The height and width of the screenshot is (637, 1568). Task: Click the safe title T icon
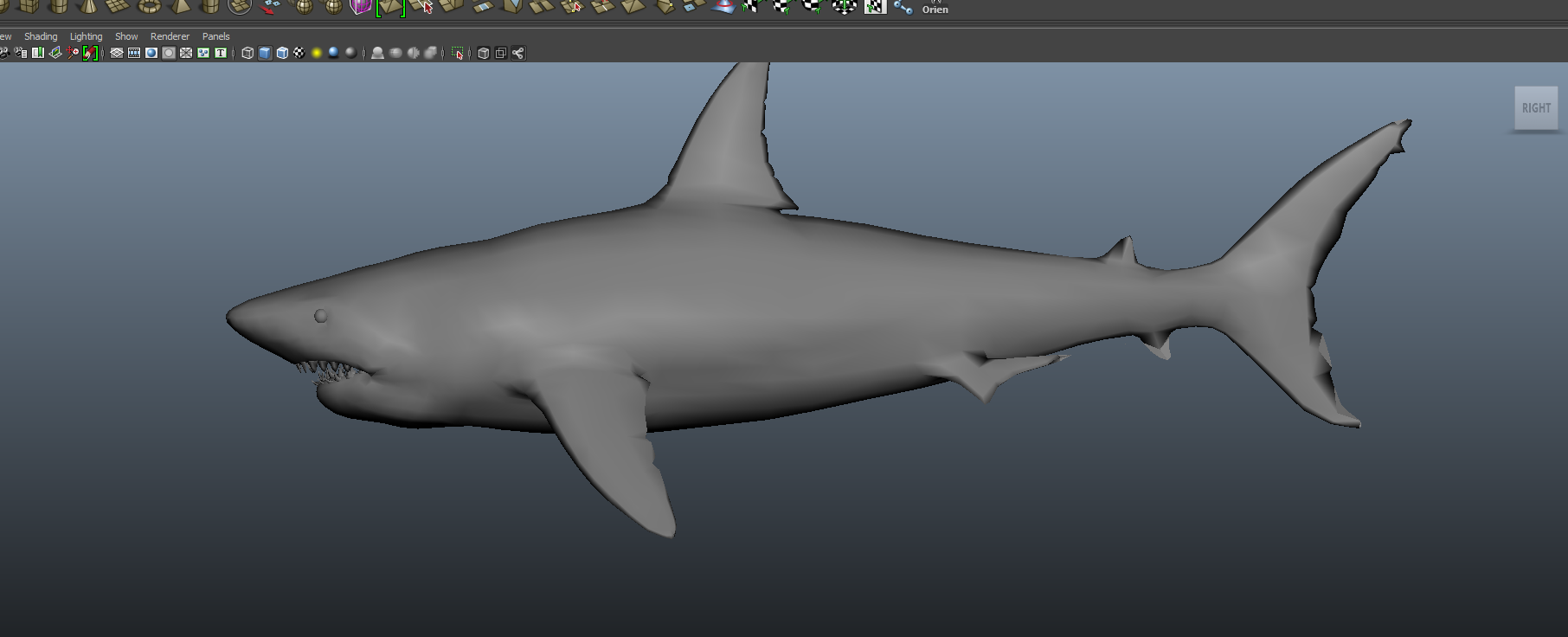click(221, 54)
